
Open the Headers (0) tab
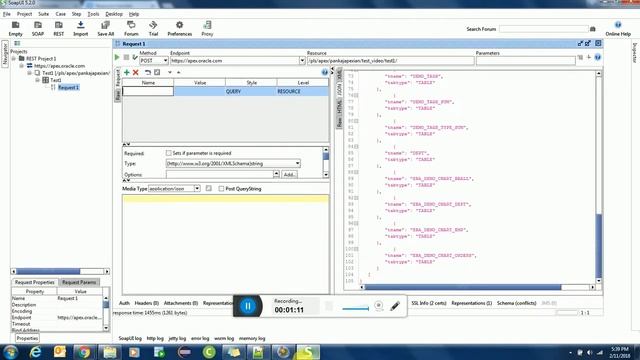coord(147,303)
